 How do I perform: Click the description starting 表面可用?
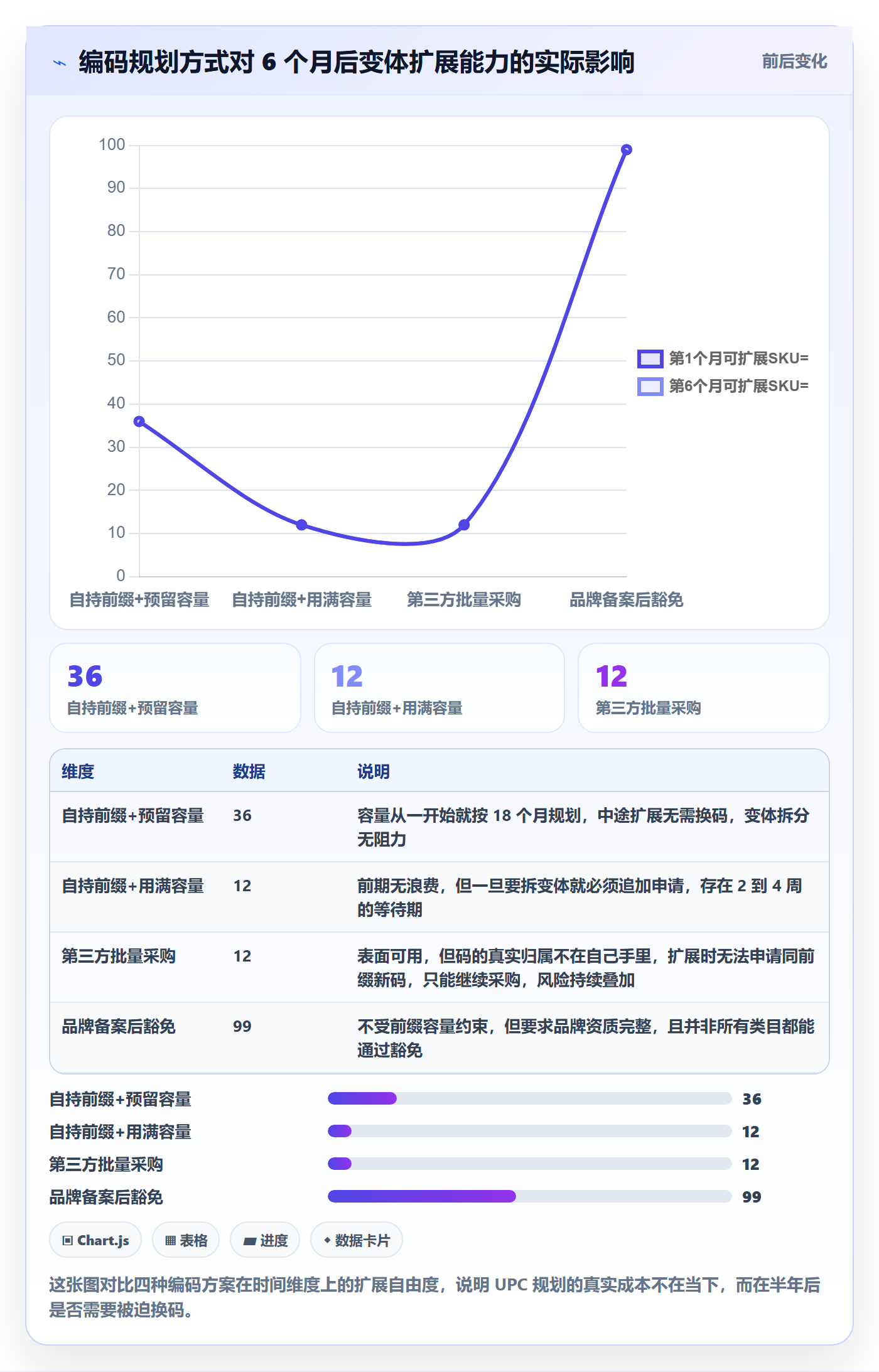click(x=586, y=968)
